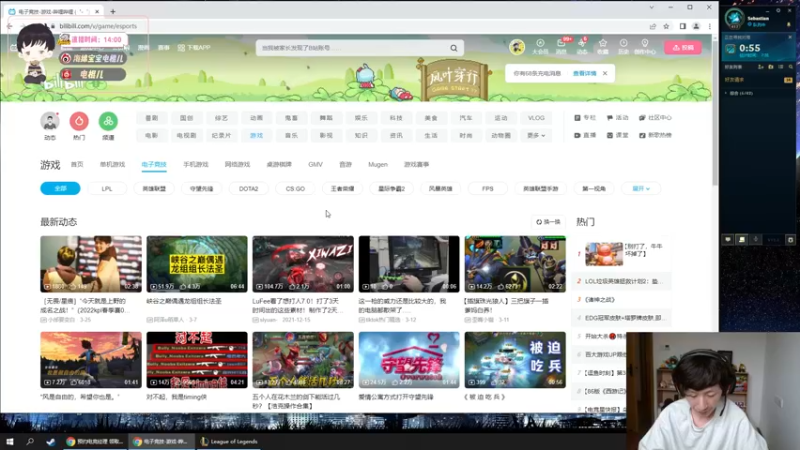Select the 英雄联盟 filter pill
The height and width of the screenshot is (450, 800).
pyautogui.click(x=154, y=189)
